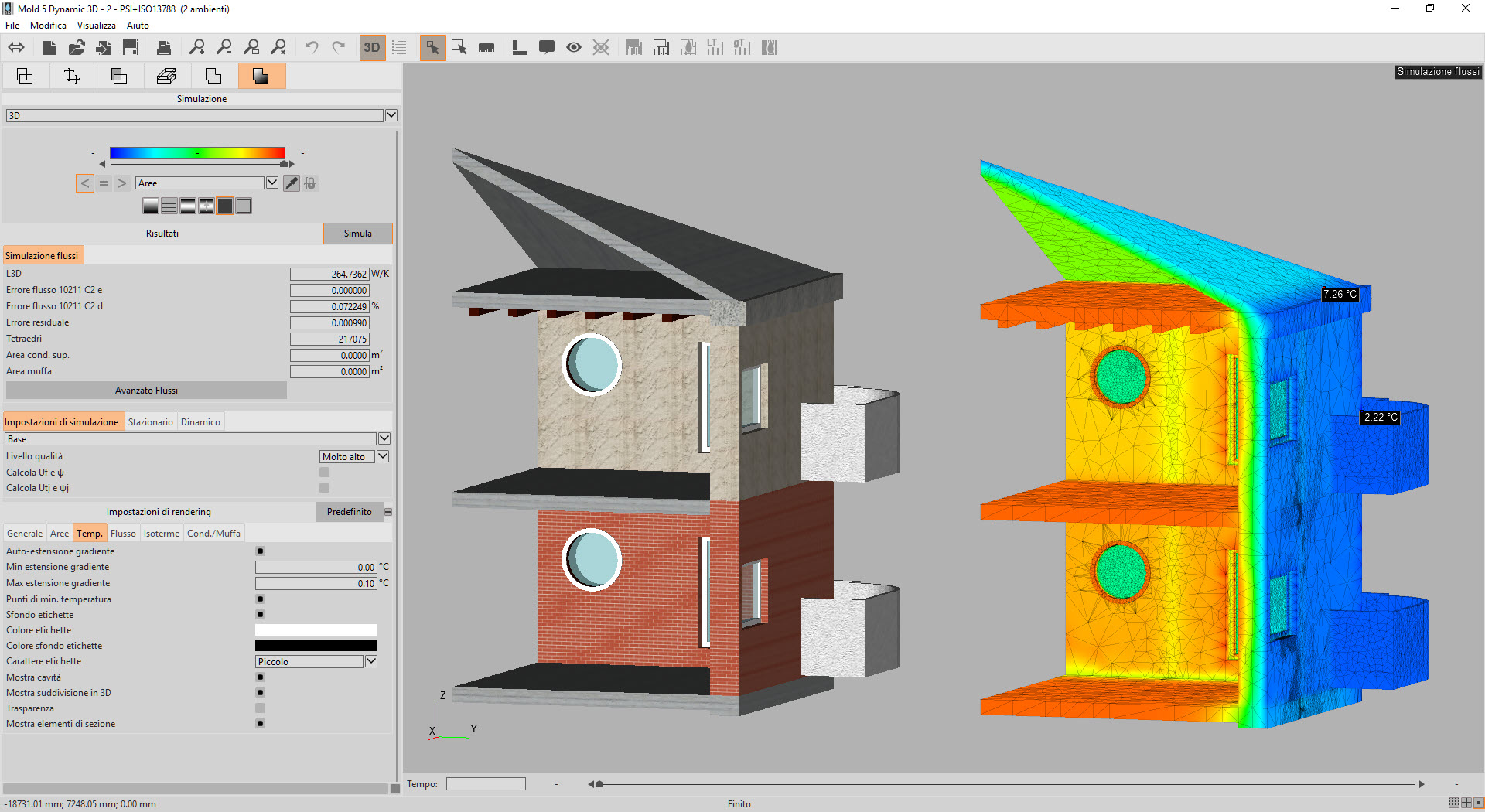1485x812 pixels.
Task: Open the Visualizza menu
Action: click(x=96, y=26)
